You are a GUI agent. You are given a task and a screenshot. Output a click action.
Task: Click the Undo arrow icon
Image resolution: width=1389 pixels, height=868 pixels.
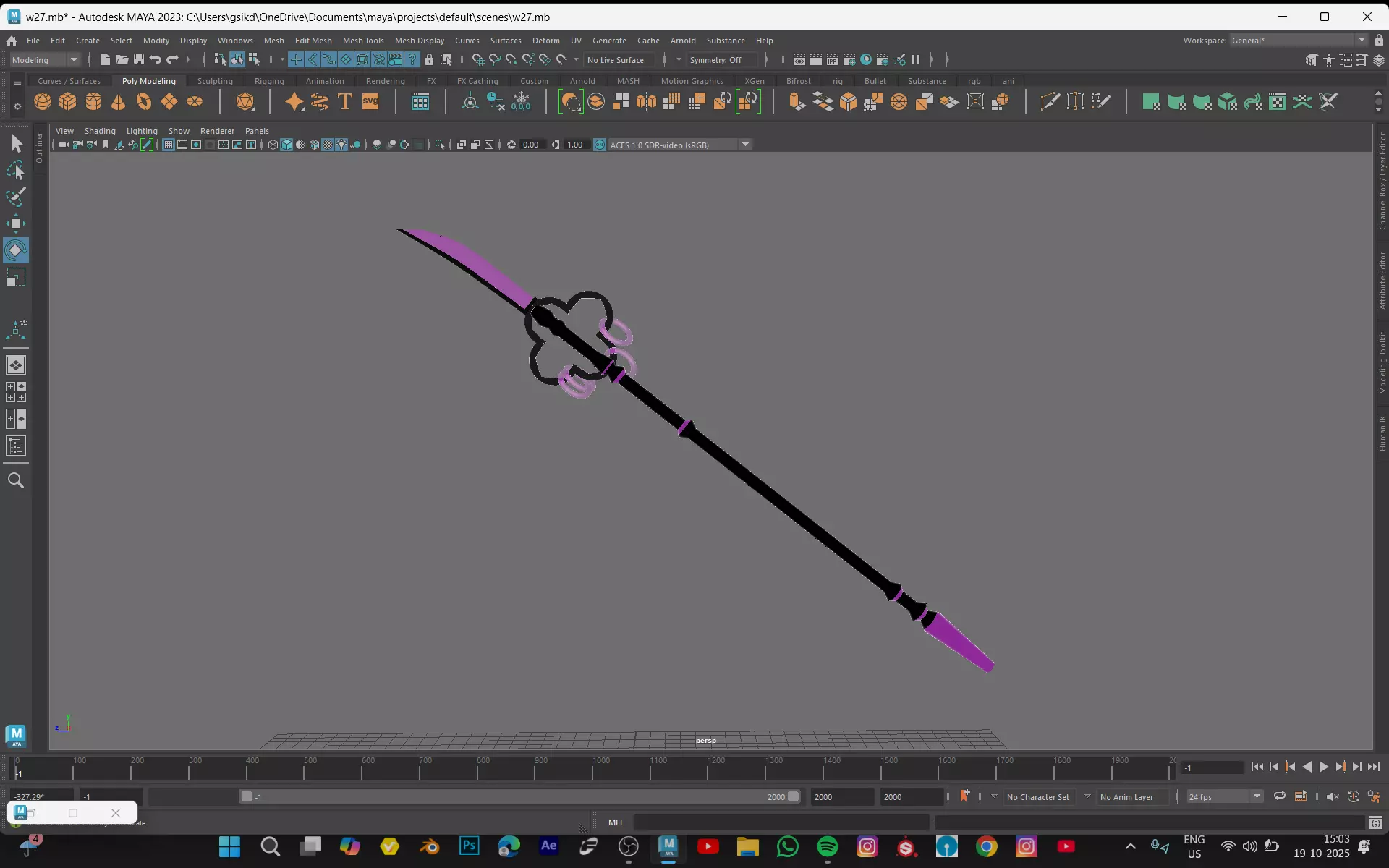pos(156,59)
